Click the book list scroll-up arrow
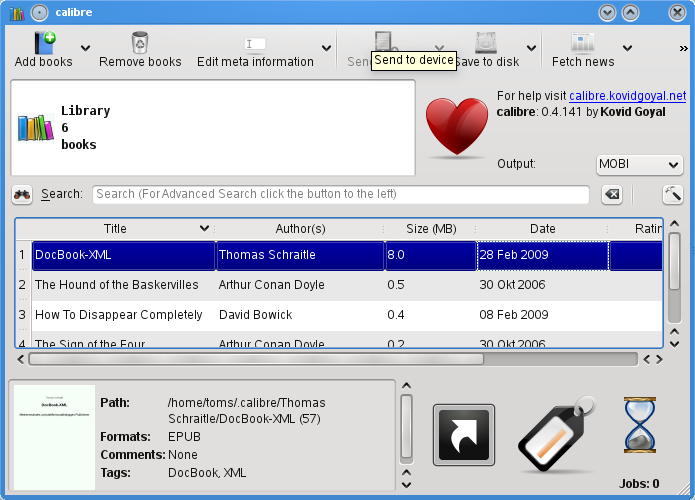 (x=674, y=224)
